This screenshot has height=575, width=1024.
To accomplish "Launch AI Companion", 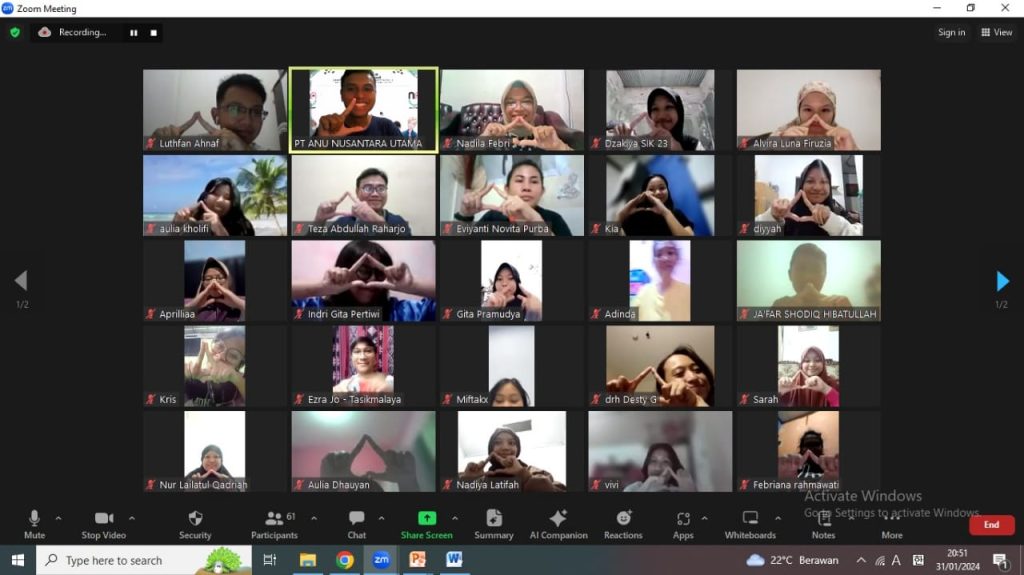I will coord(558,525).
